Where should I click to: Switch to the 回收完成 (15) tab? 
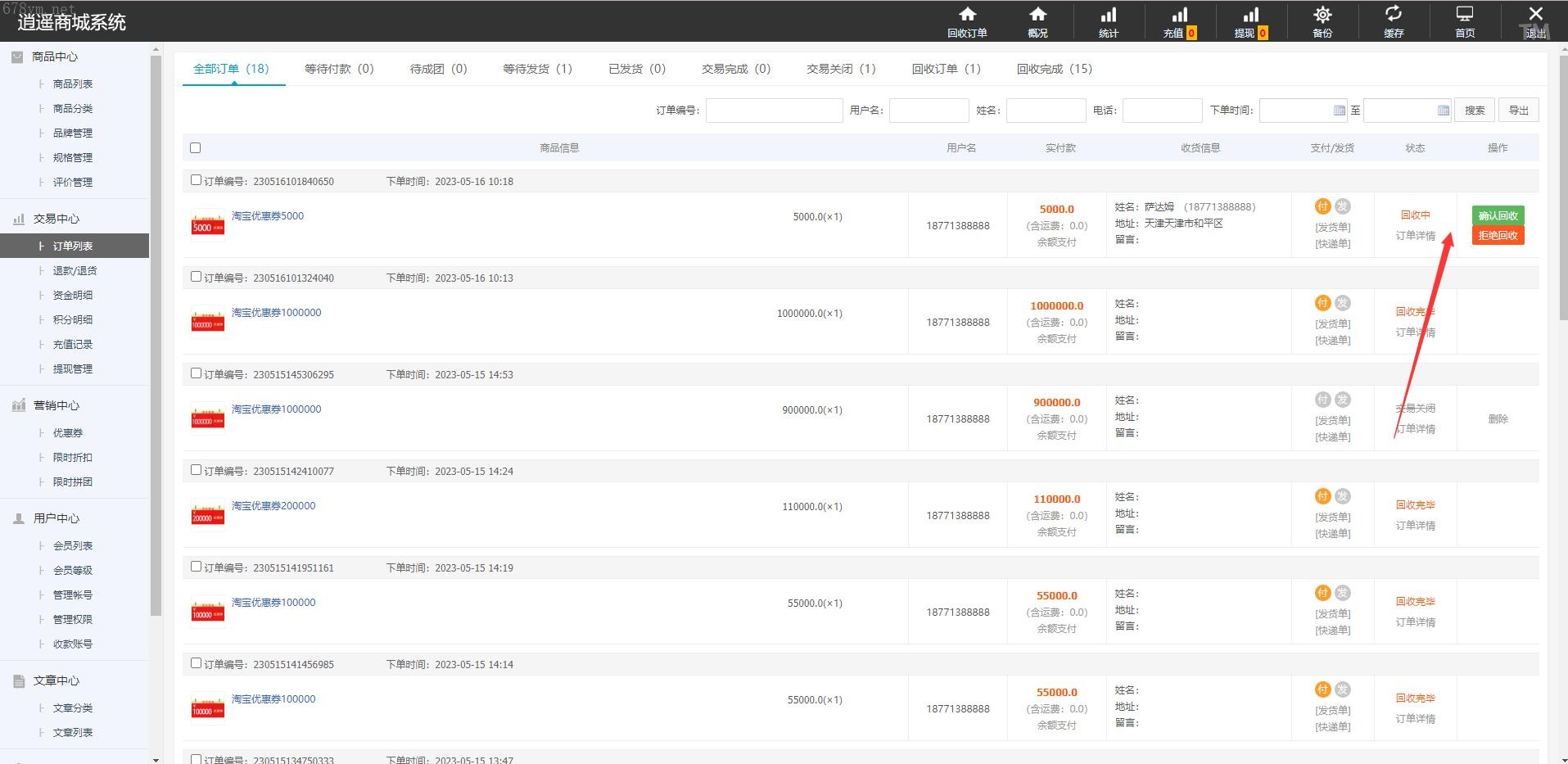tap(1054, 69)
